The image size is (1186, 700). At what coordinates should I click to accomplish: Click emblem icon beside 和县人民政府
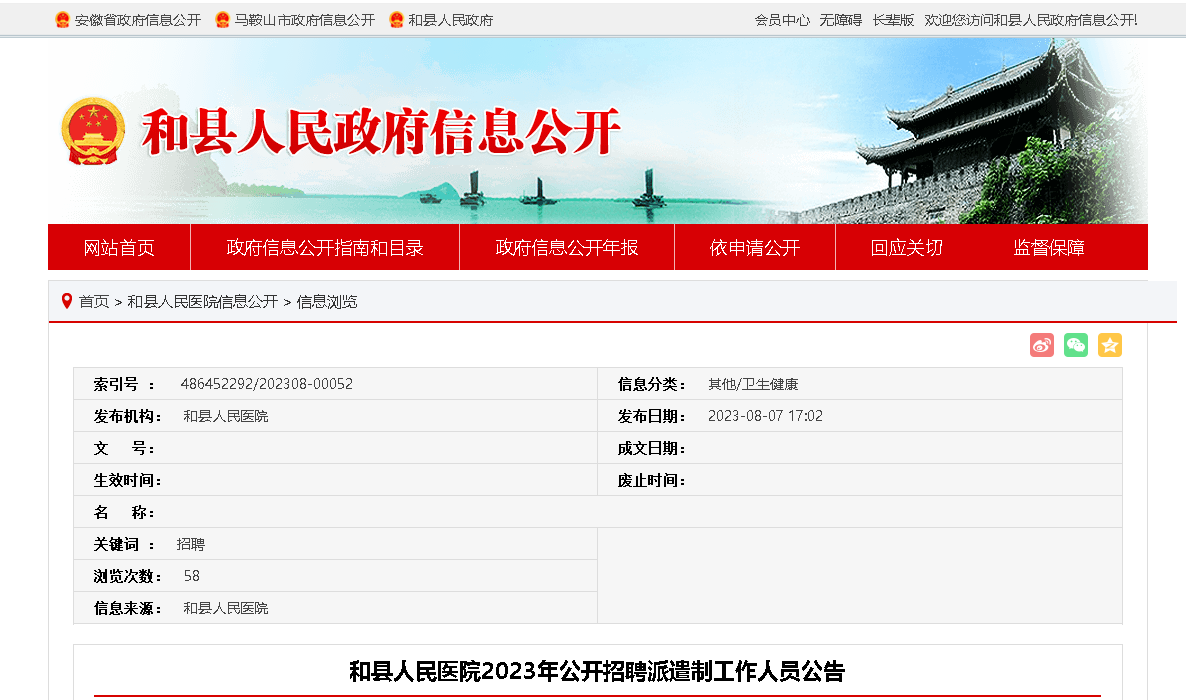pyautogui.click(x=396, y=20)
